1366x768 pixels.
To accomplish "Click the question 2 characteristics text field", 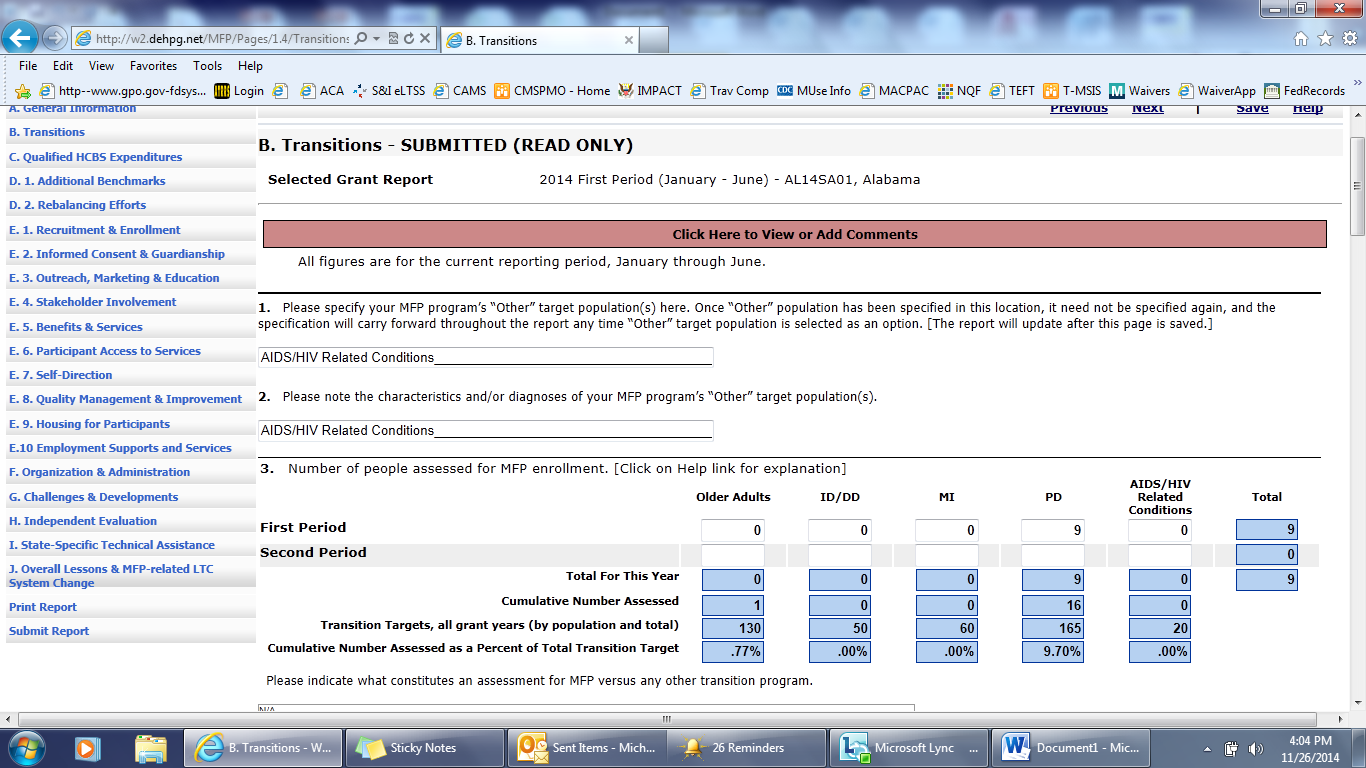I will point(486,430).
